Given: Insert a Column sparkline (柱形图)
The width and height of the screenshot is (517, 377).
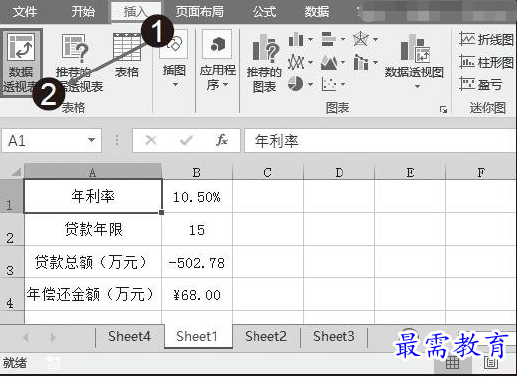Looking at the screenshot, I should click(x=486, y=62).
